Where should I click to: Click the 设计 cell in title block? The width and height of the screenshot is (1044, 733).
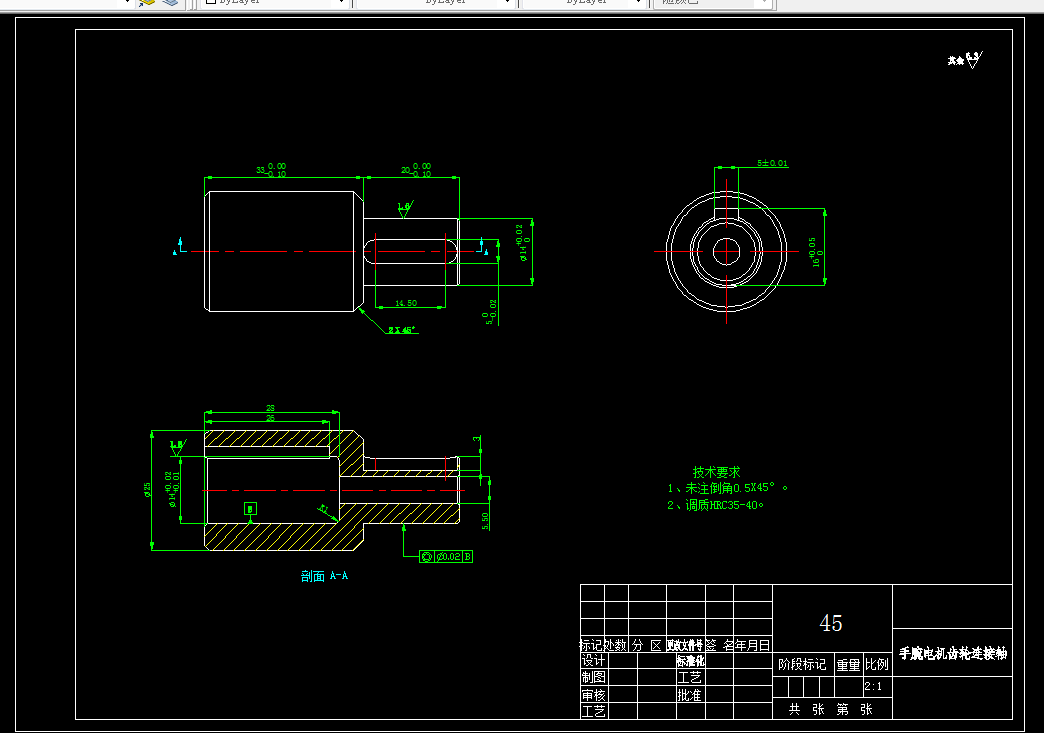[x=593, y=660]
